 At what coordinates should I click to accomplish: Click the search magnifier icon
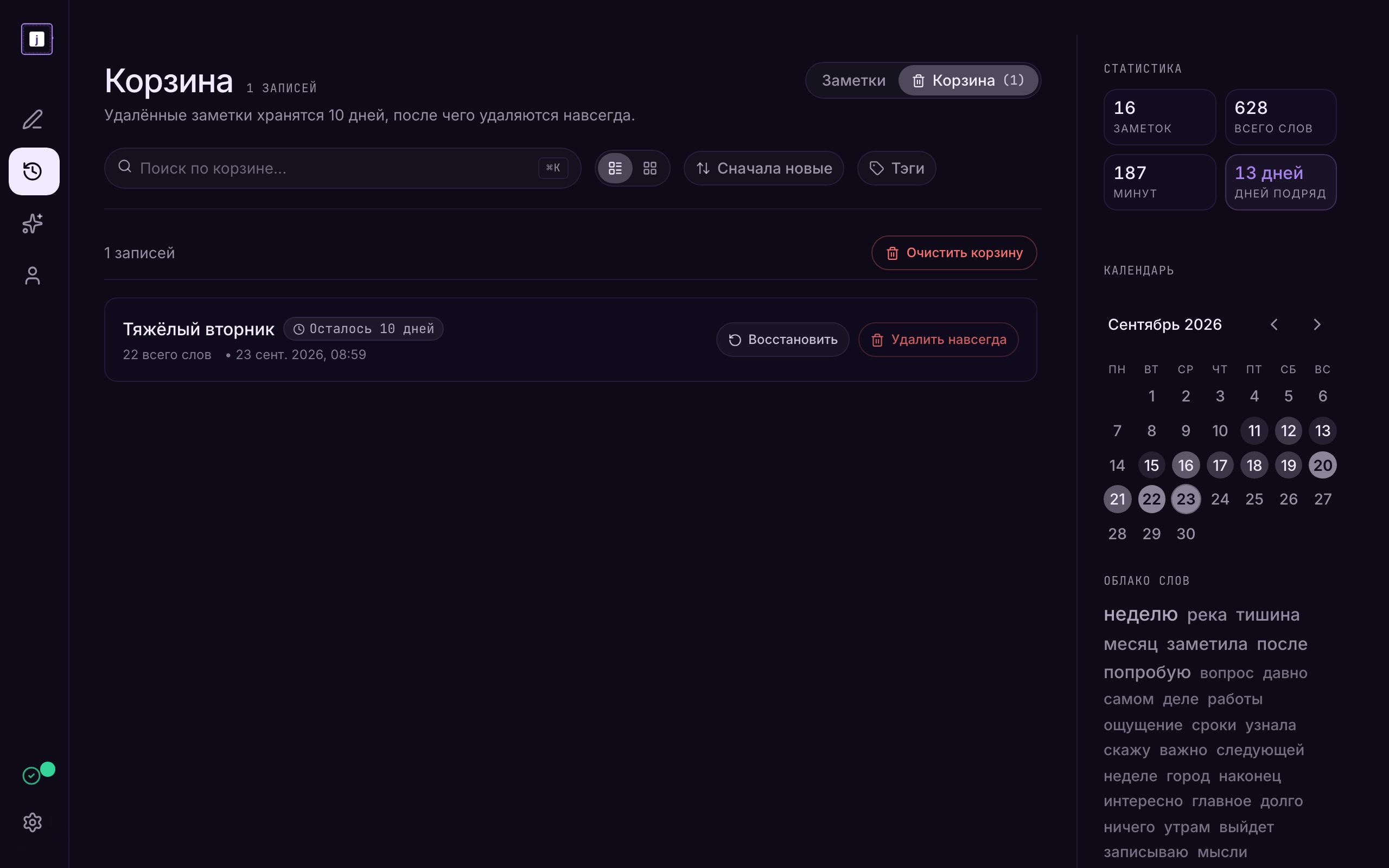[125, 167]
